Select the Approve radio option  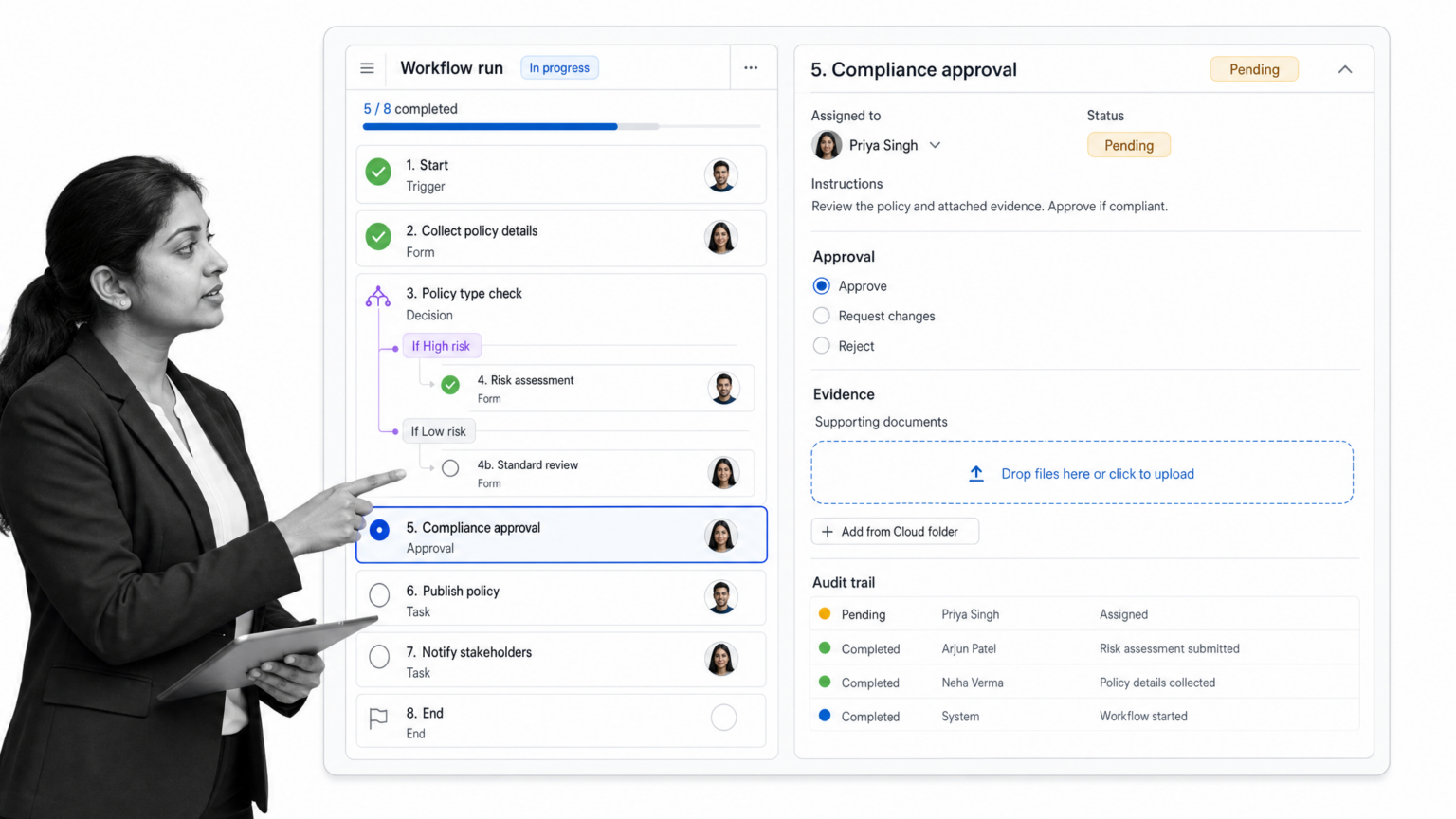(x=822, y=286)
